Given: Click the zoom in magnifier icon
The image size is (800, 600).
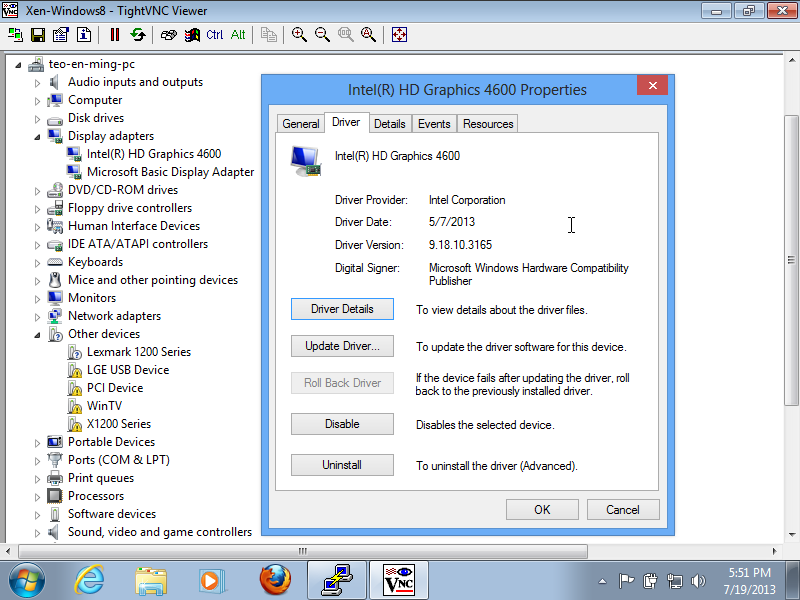Looking at the screenshot, I should point(299,34).
